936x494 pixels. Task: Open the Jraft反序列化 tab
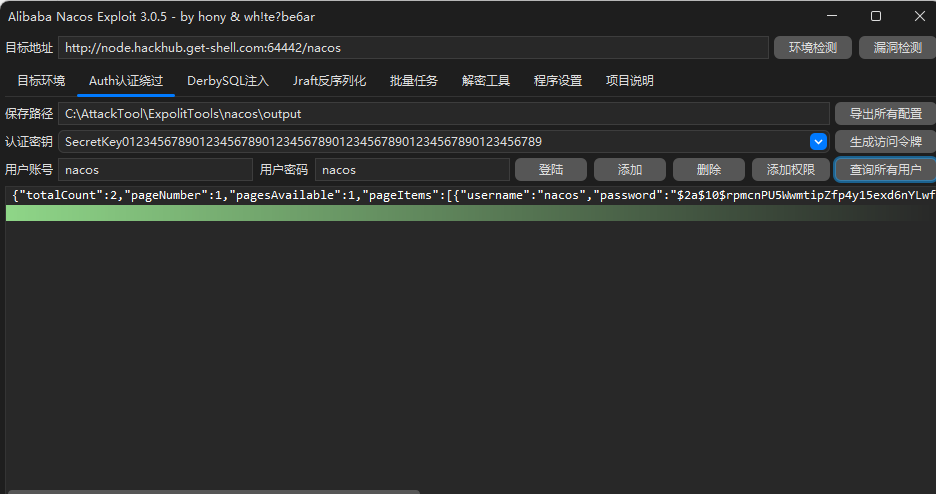(330, 81)
